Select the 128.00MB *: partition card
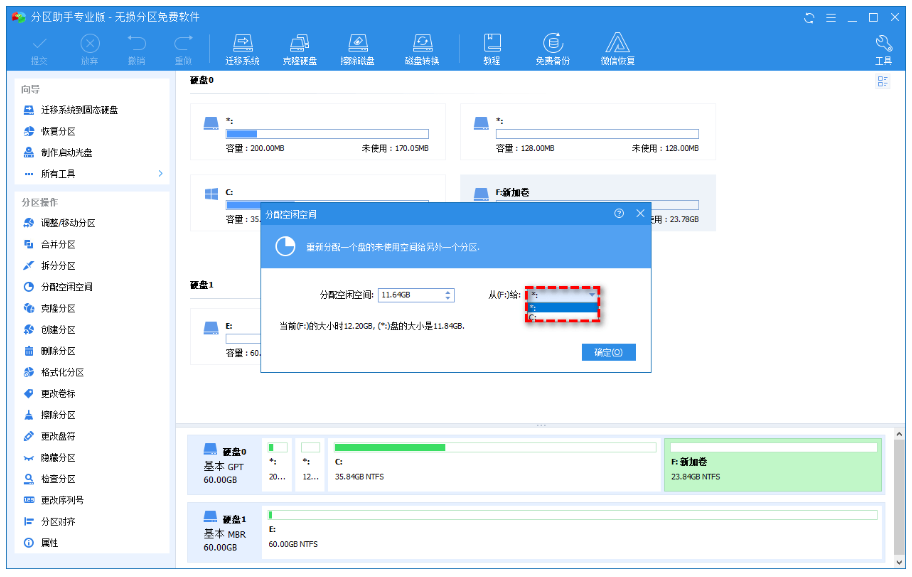The image size is (912, 577). [x=587, y=132]
